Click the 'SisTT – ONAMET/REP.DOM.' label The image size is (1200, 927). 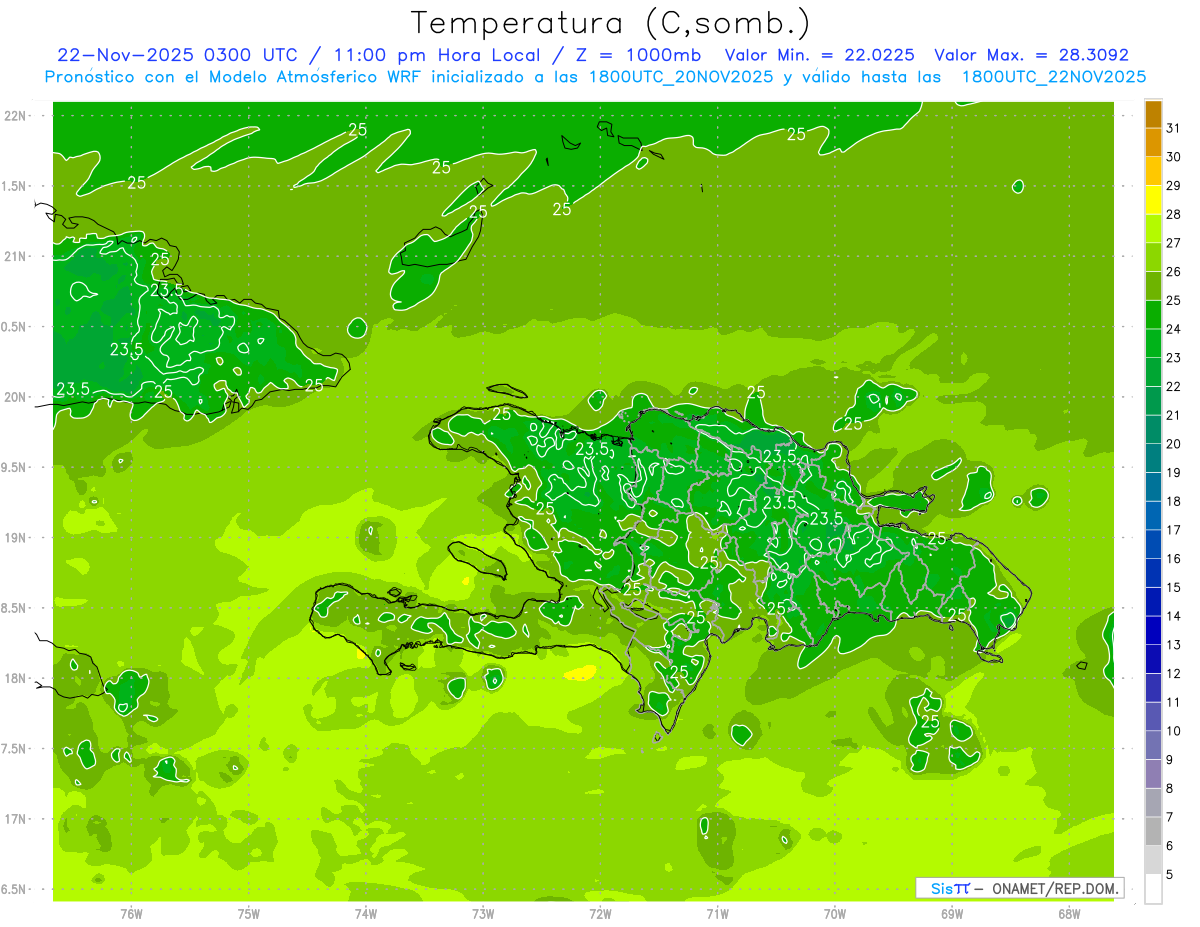1020,888
